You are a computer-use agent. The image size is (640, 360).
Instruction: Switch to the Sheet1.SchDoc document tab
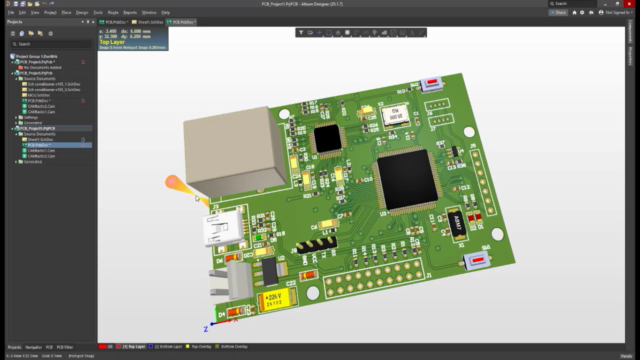[x=147, y=22]
